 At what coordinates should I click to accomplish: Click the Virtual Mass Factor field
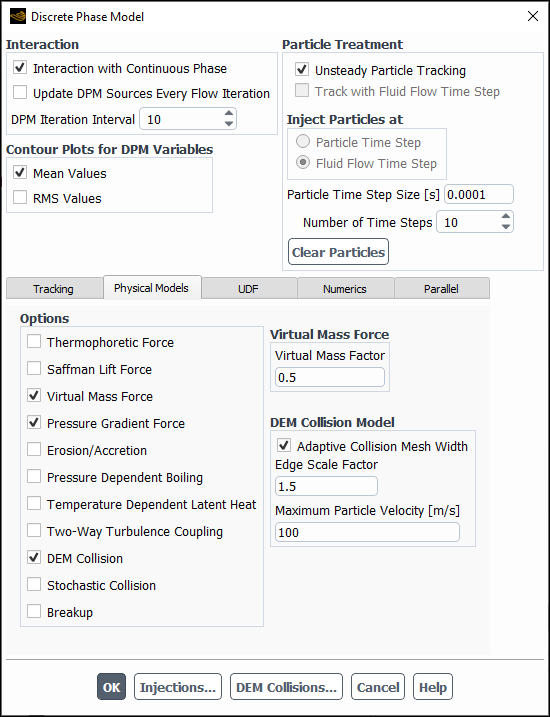click(330, 378)
